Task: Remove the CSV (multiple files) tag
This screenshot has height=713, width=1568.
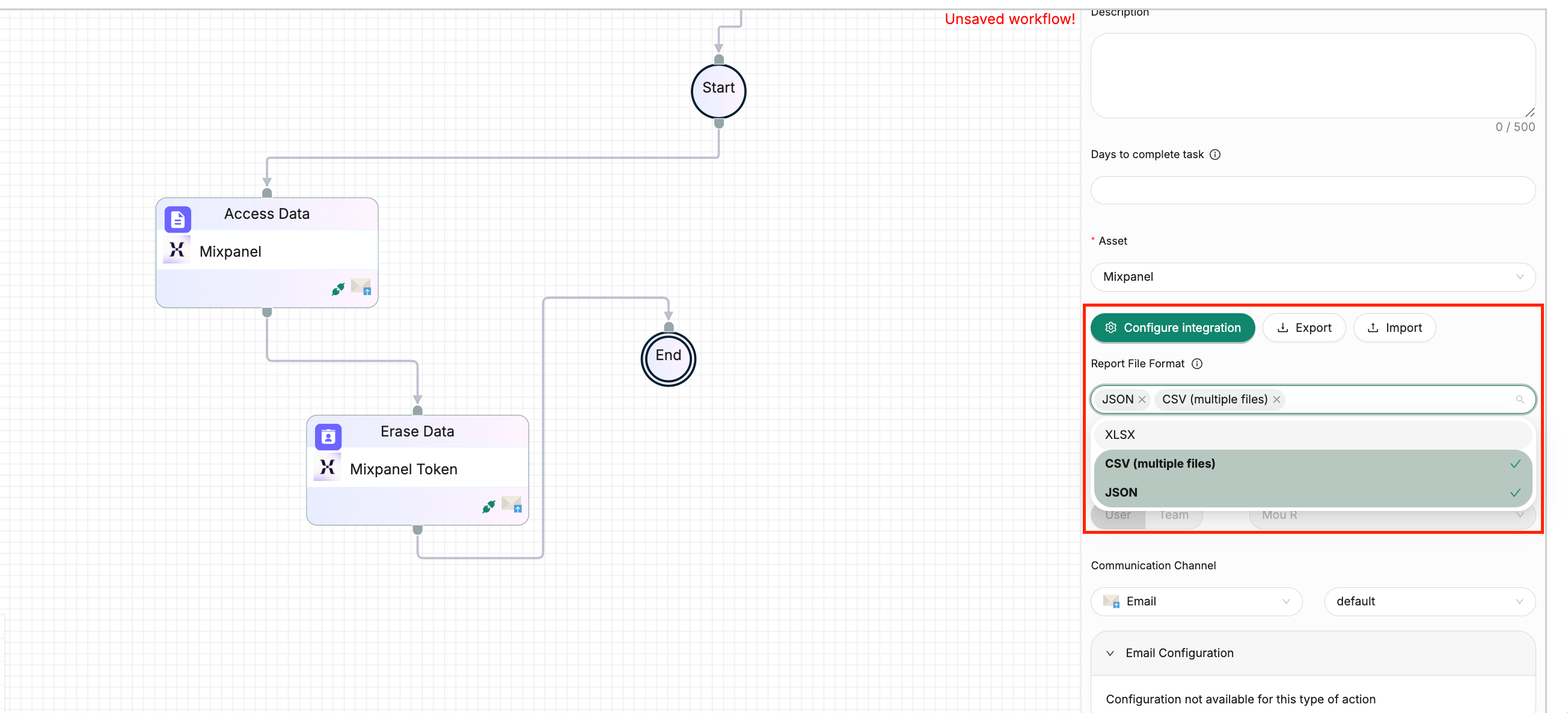Action: pyautogui.click(x=1276, y=399)
